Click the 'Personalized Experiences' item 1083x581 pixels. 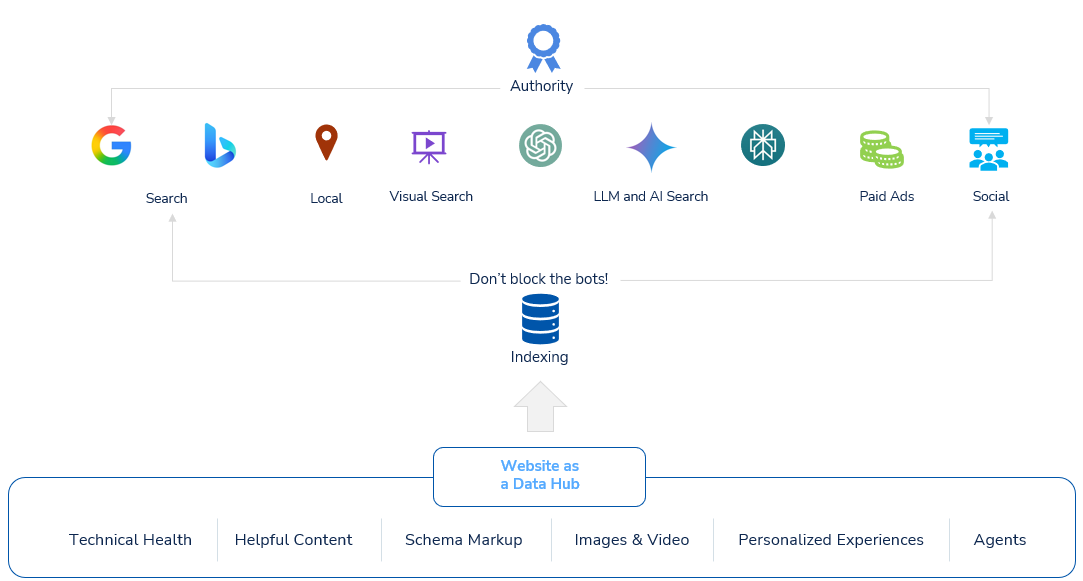tap(831, 540)
